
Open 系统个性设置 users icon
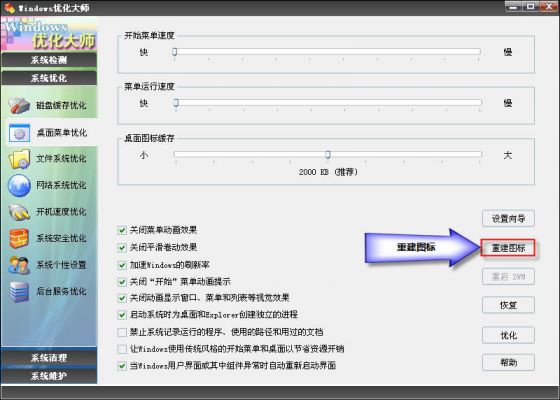pos(19,265)
